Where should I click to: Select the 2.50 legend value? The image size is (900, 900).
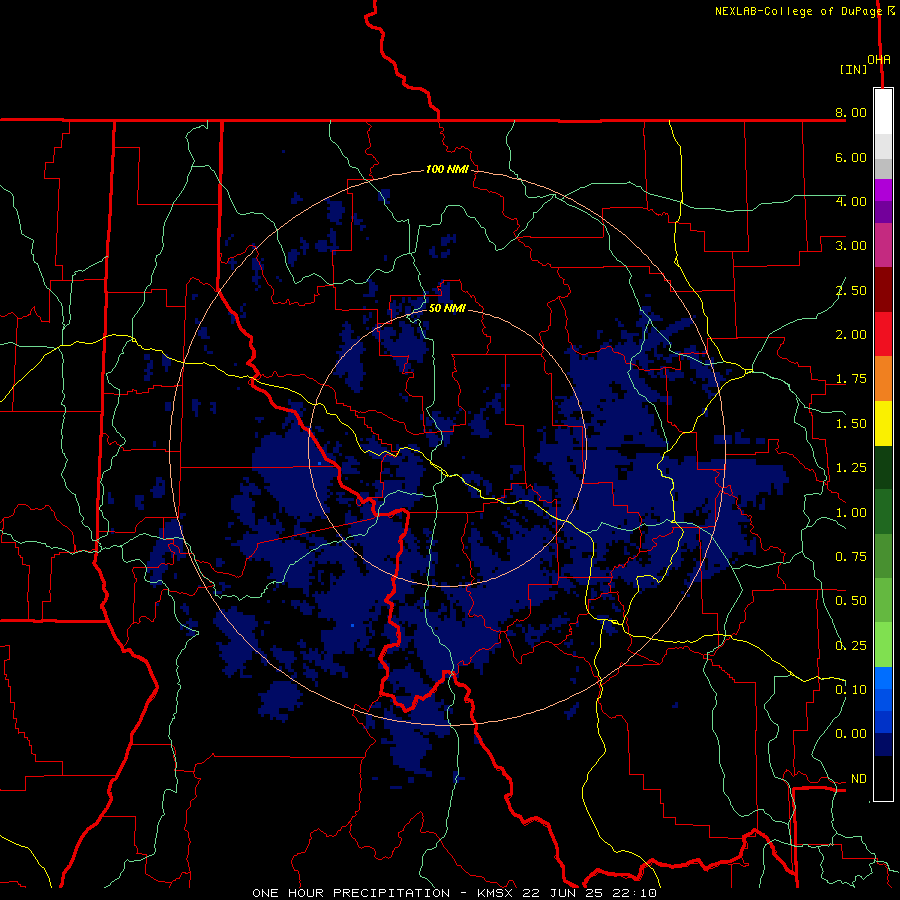tap(851, 290)
